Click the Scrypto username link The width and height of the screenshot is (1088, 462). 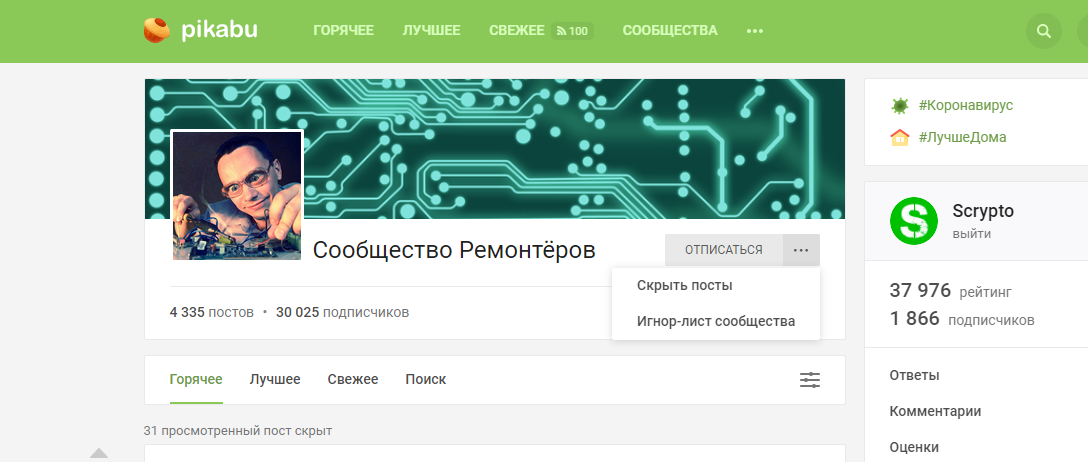coord(983,211)
